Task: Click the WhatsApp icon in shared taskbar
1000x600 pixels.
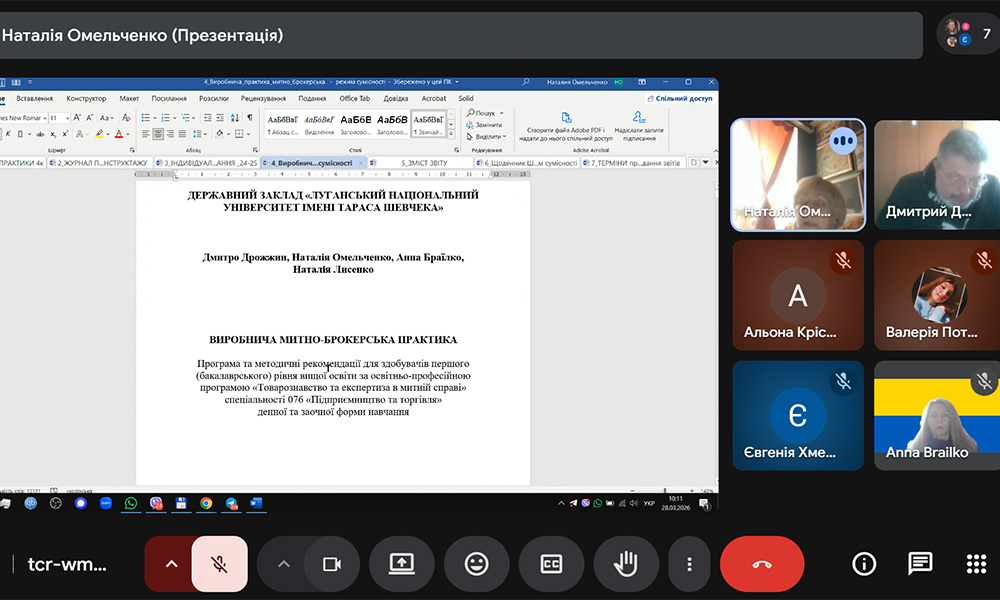Action: (131, 503)
